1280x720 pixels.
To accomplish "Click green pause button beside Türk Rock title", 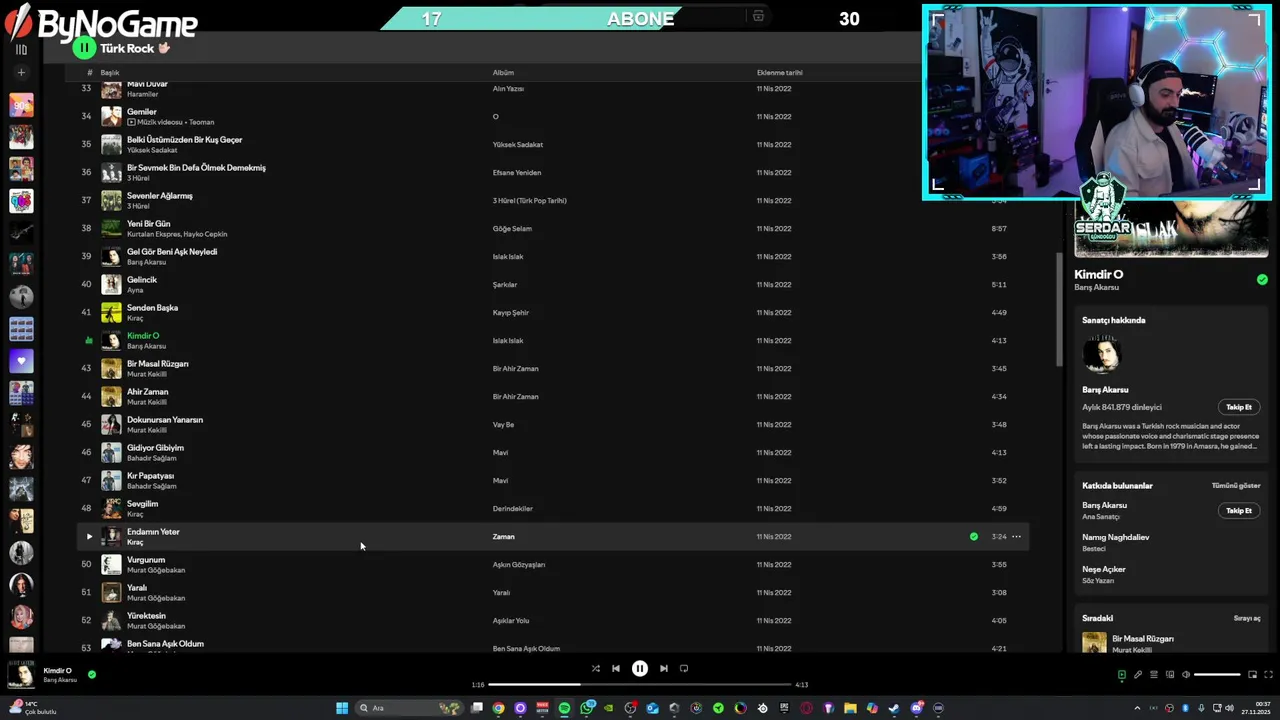I will point(84,47).
